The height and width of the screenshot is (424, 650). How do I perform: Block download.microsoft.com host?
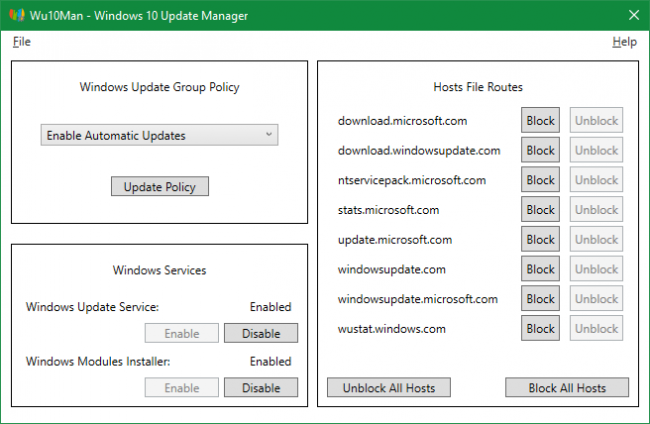[x=540, y=121]
